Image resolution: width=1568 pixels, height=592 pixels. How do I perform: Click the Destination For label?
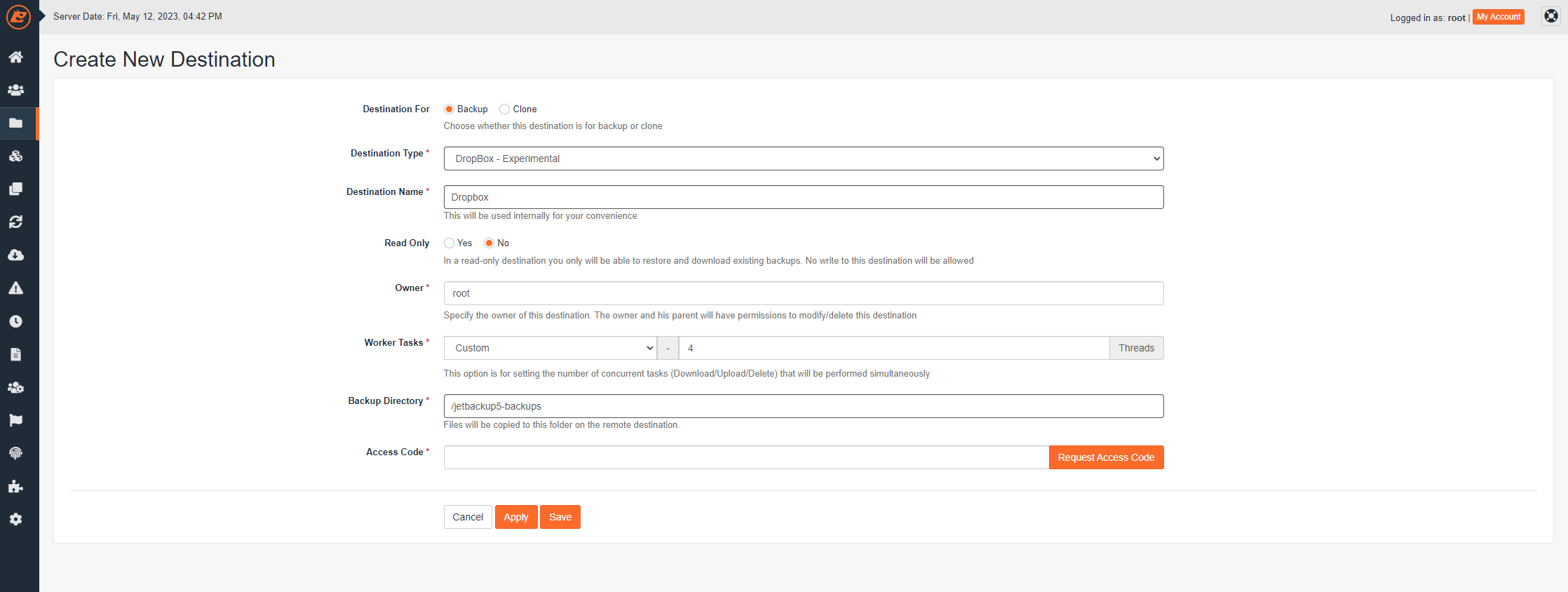coord(396,109)
